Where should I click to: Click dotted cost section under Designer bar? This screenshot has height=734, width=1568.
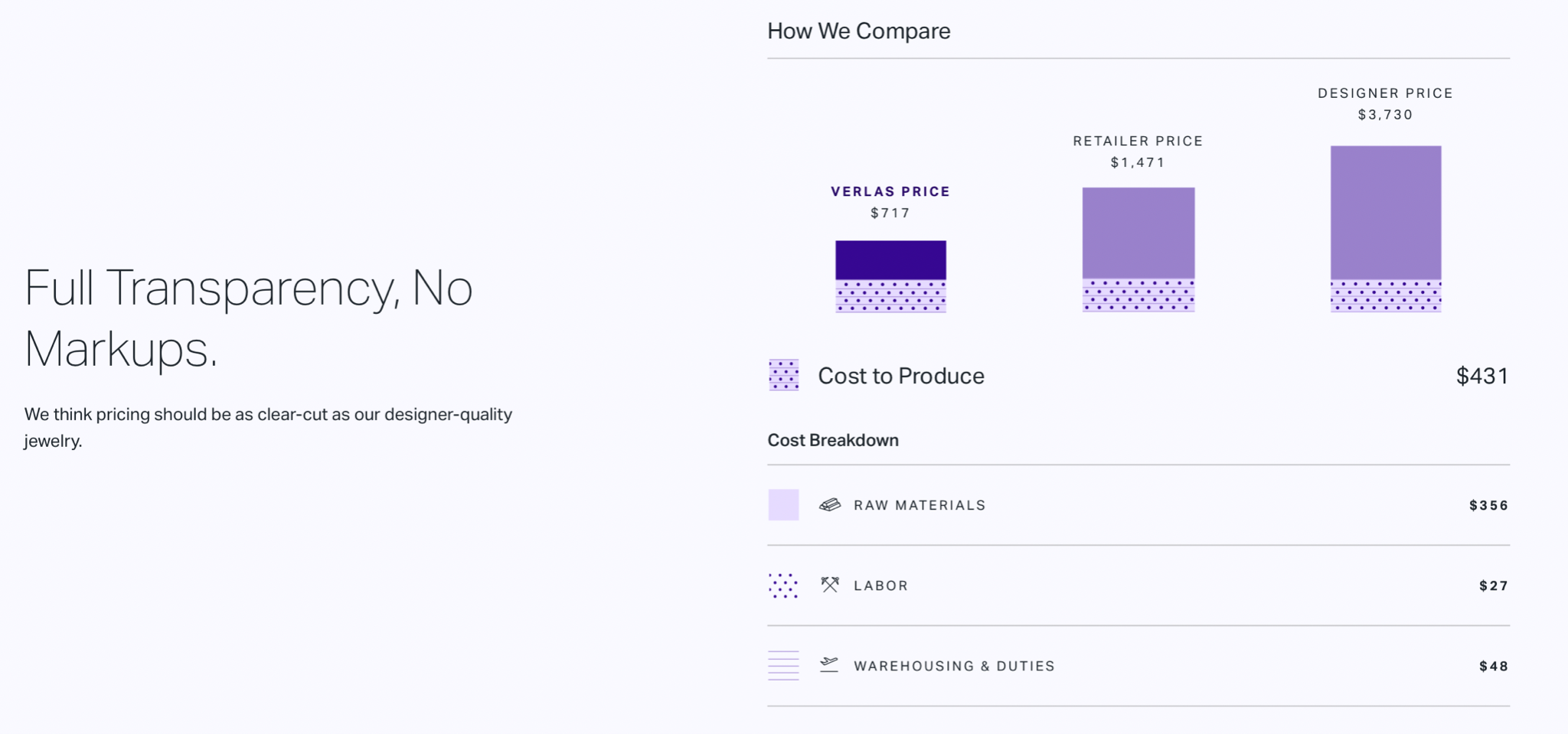click(1386, 295)
